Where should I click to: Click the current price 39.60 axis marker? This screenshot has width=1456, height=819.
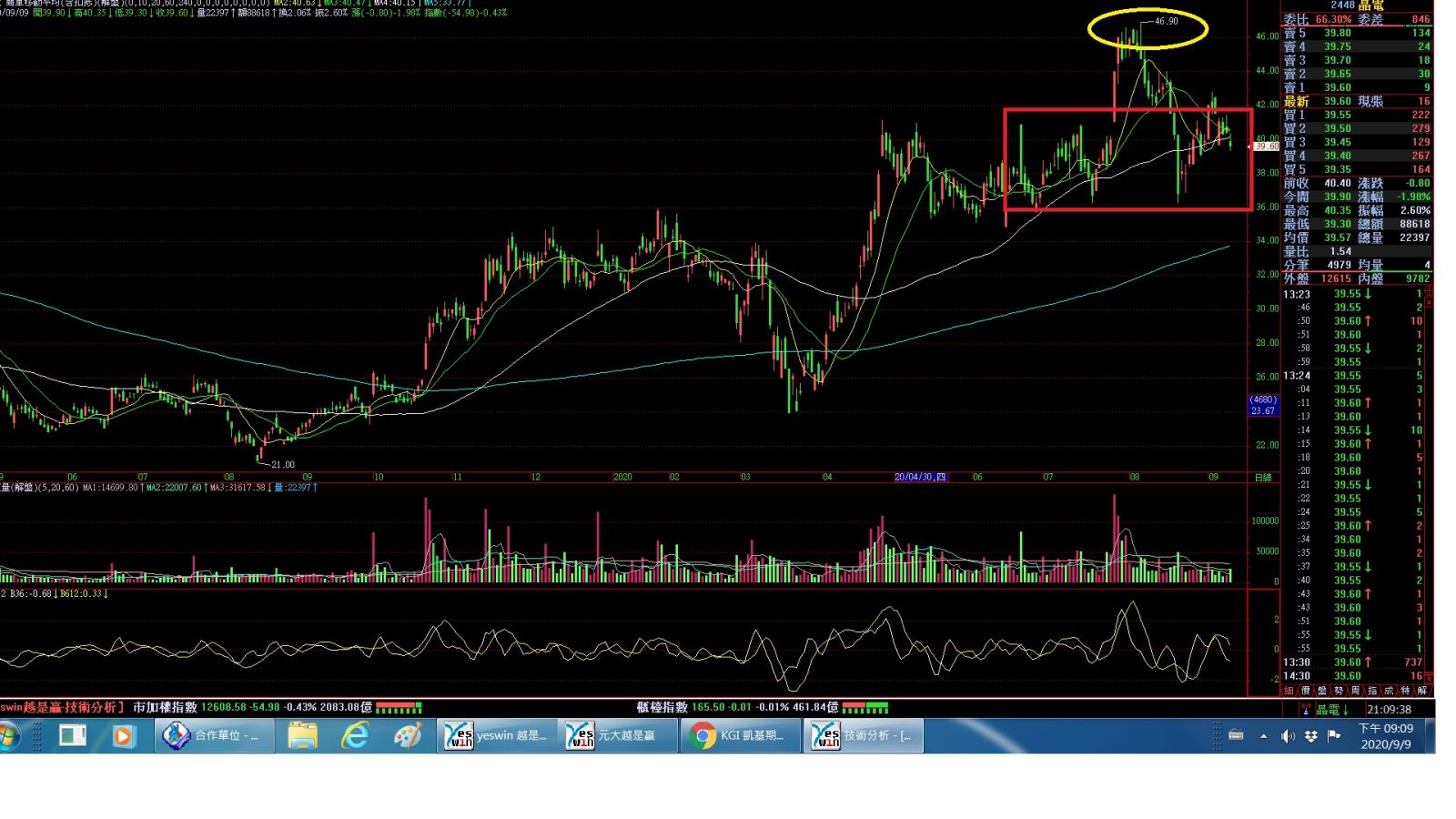coord(1266,146)
